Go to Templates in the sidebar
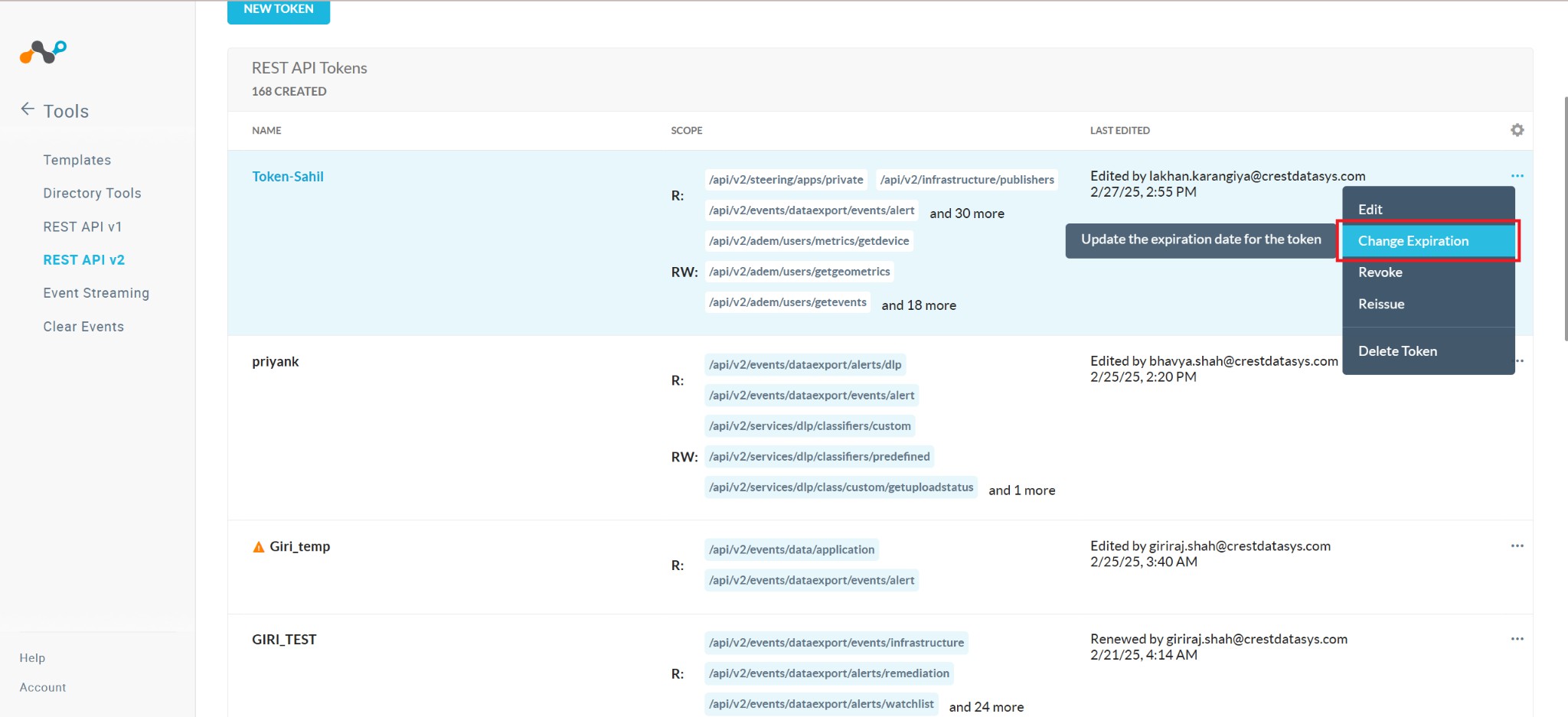Image resolution: width=1568 pixels, height=717 pixels. 77,160
